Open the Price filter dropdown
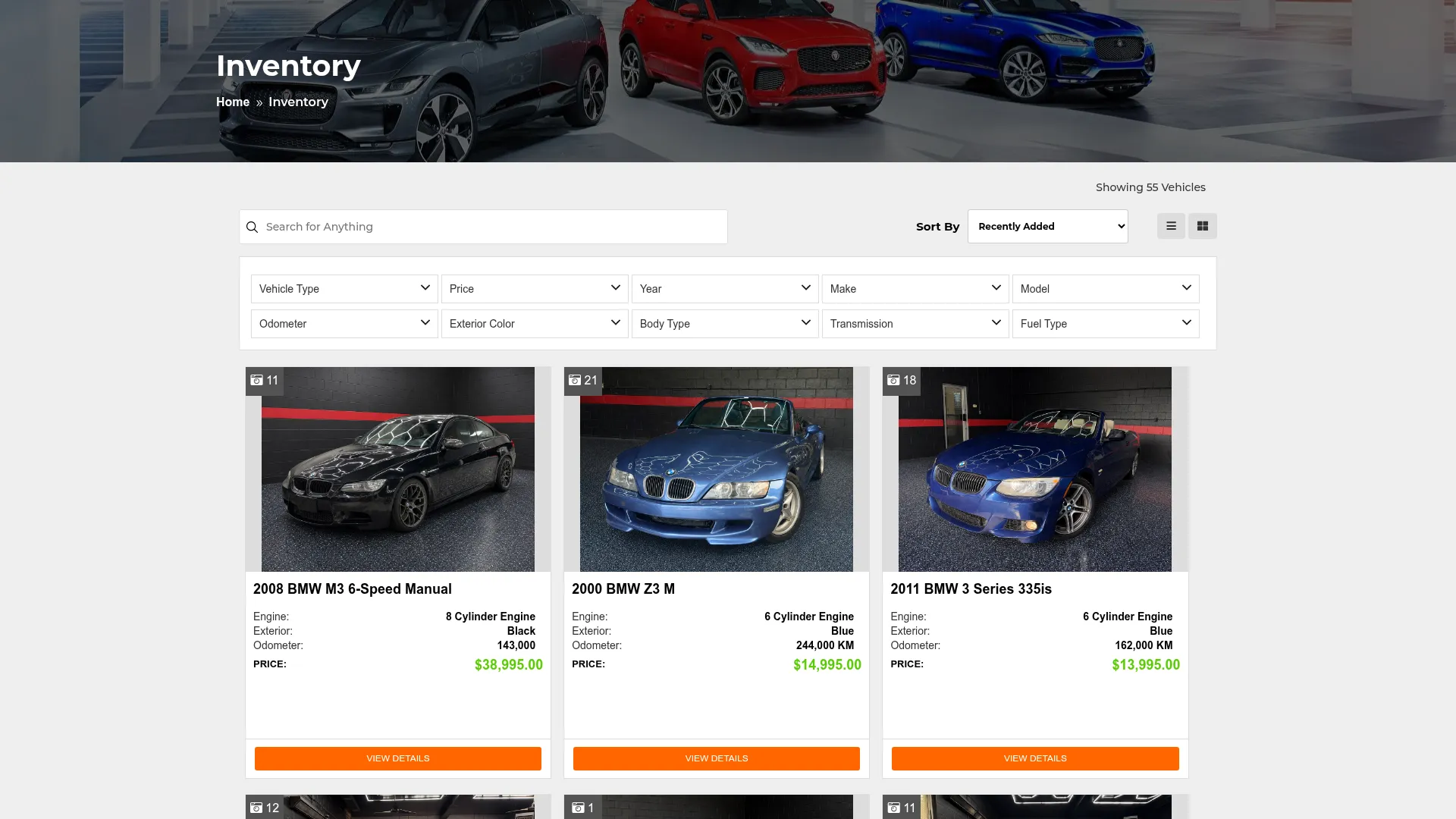Viewport: 1456px width, 819px height. [535, 289]
